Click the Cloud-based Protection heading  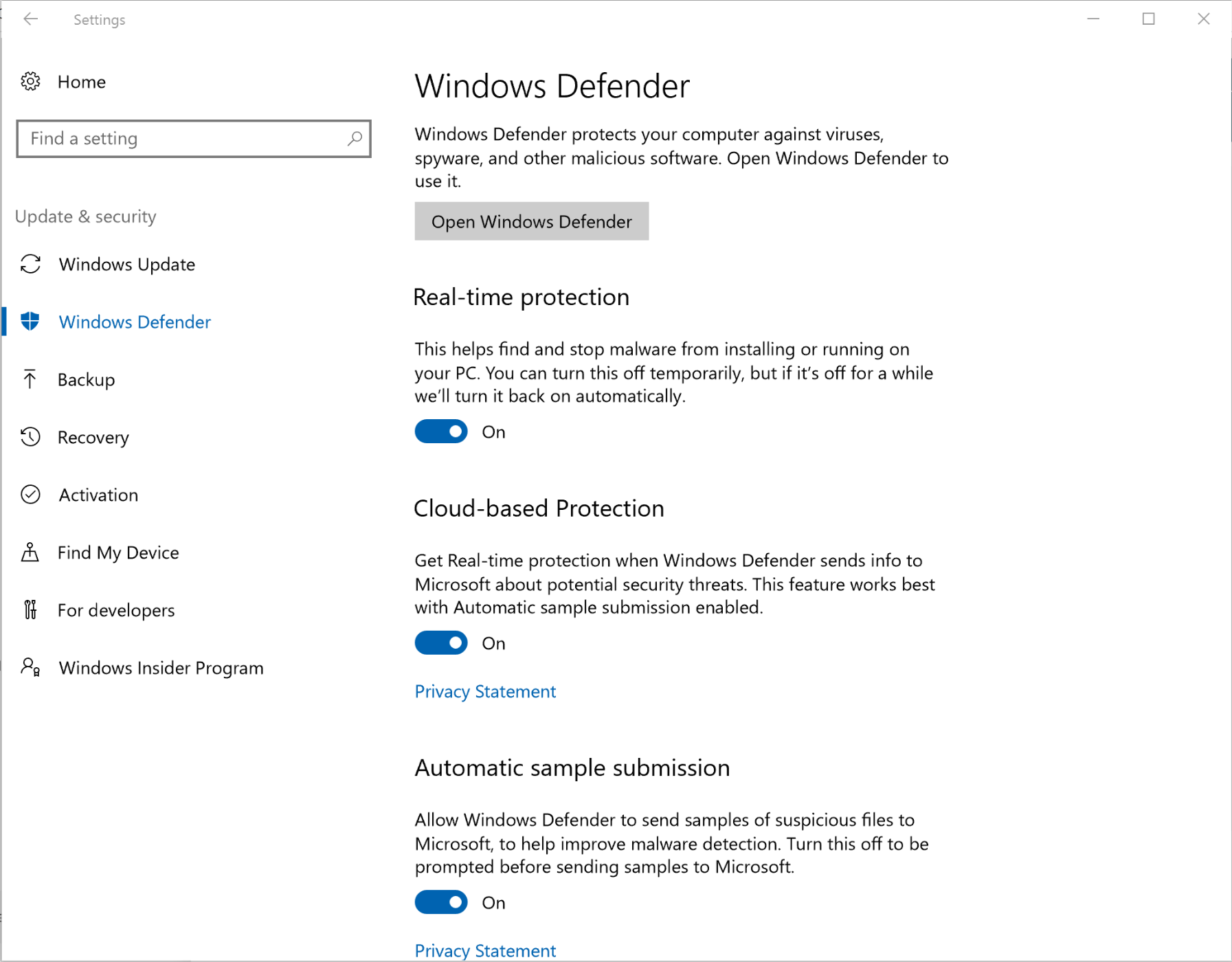point(539,508)
